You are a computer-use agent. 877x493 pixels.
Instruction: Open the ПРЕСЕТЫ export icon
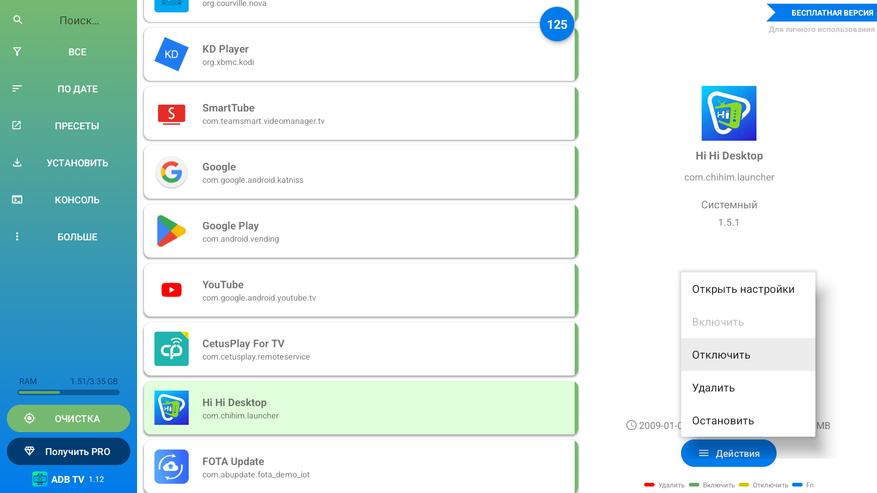(17, 126)
